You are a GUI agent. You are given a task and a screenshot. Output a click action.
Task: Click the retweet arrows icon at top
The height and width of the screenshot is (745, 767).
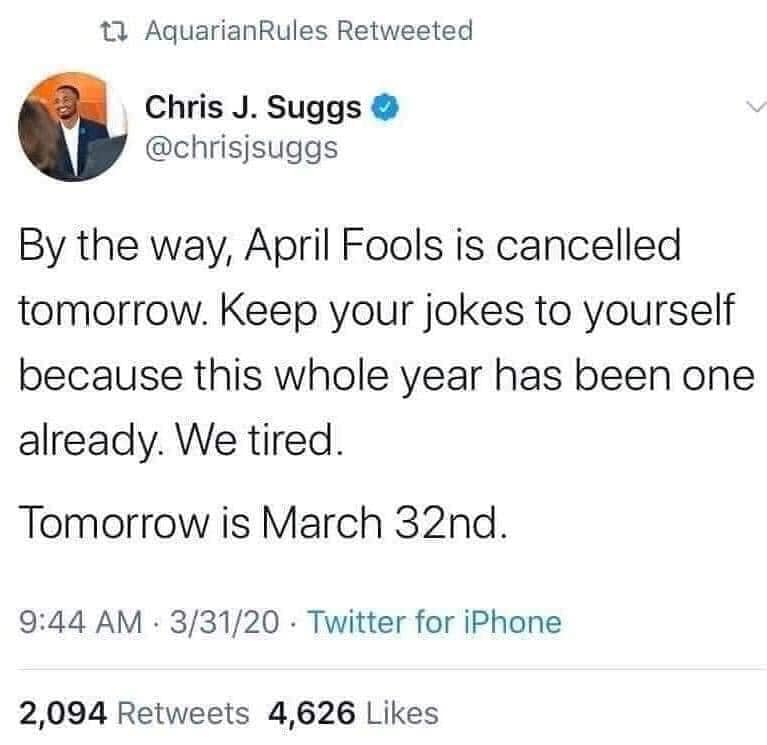(x=119, y=32)
